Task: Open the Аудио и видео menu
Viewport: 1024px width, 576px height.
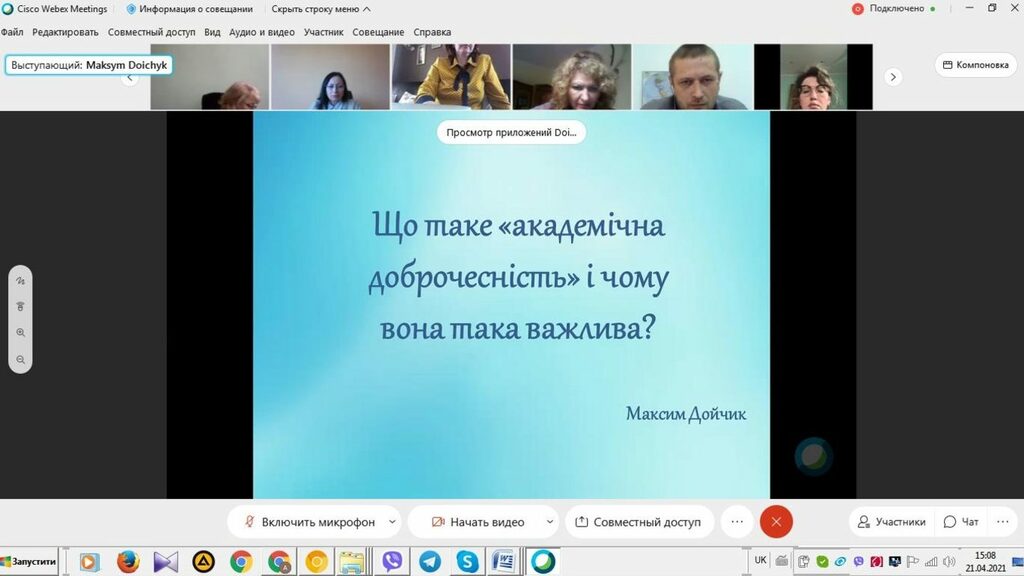Action: point(262,32)
